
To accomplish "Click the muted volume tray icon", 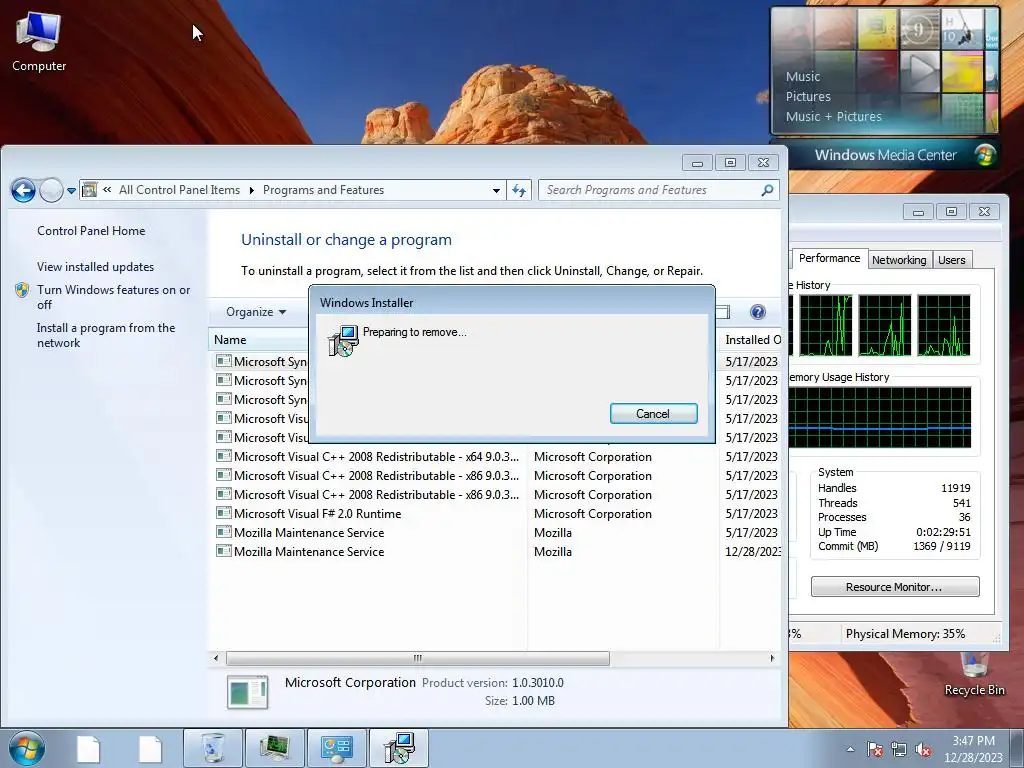I will click(x=923, y=749).
